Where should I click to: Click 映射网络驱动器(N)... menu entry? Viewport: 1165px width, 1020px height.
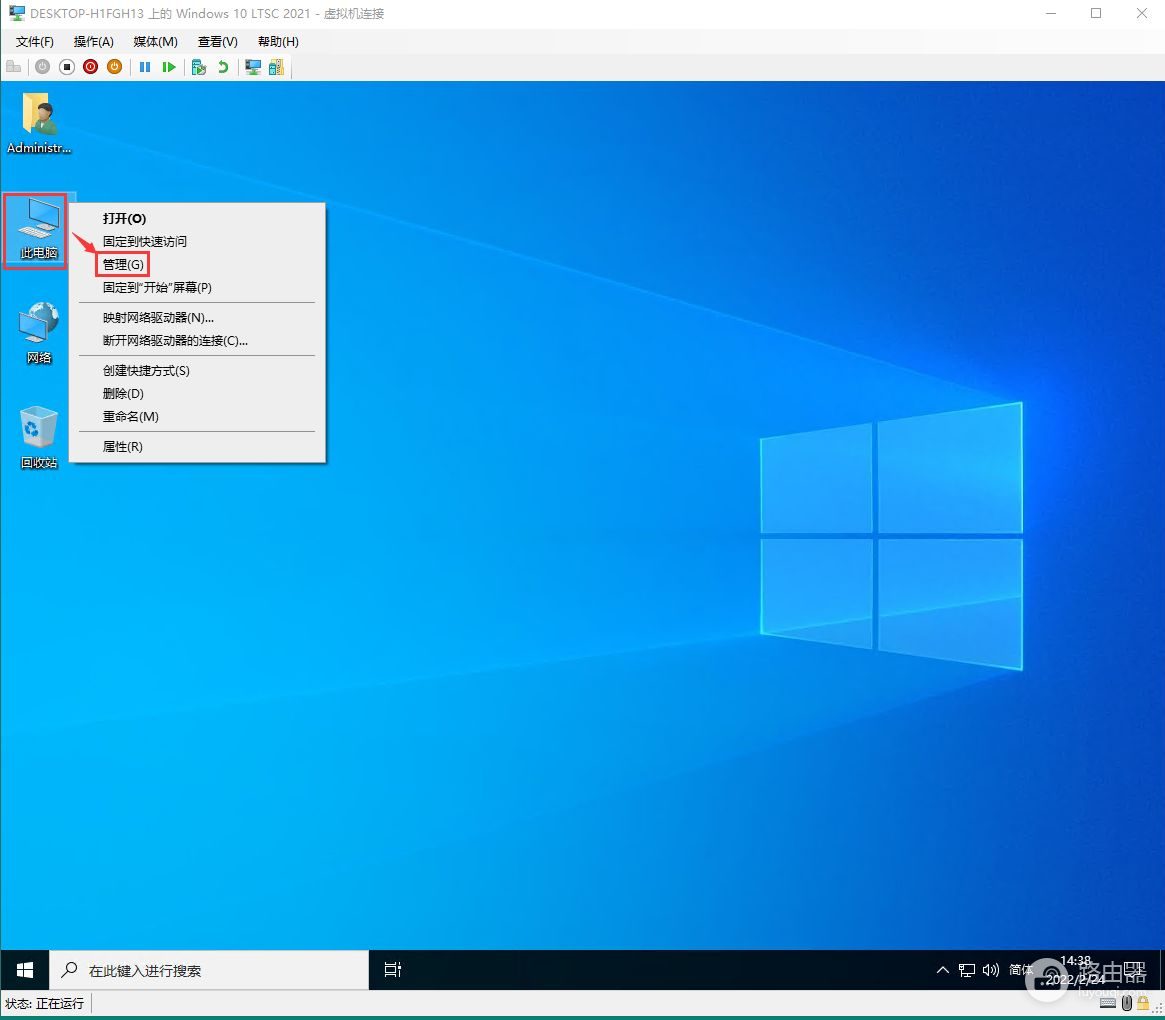pos(158,318)
